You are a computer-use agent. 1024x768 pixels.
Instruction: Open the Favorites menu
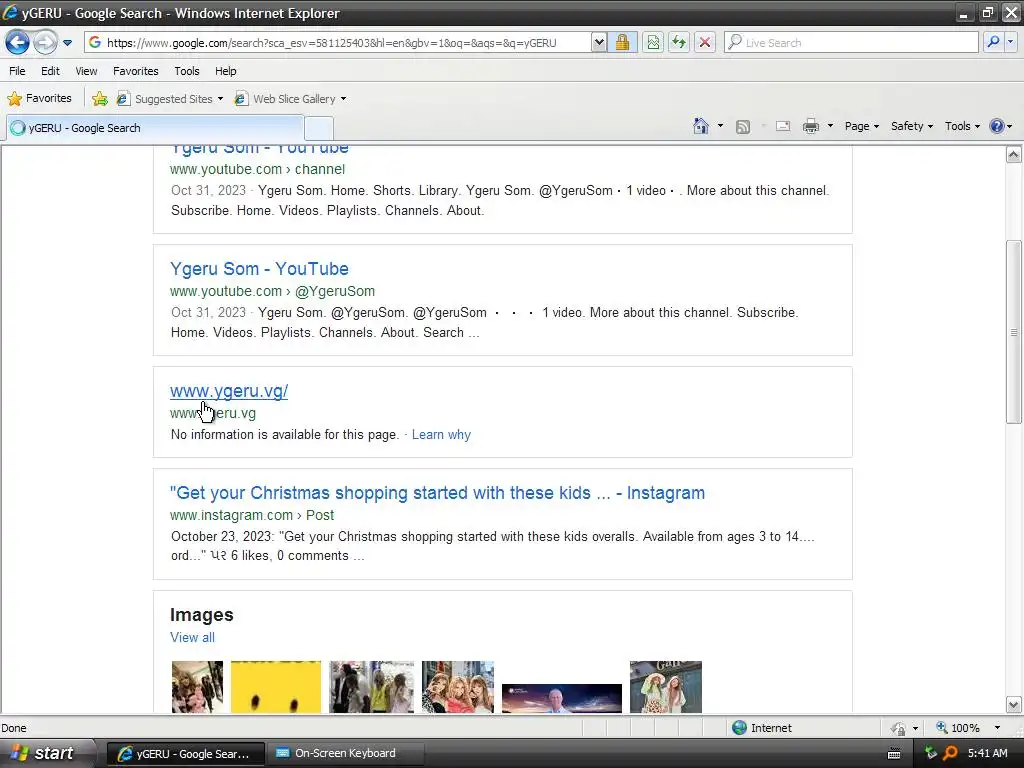(136, 71)
